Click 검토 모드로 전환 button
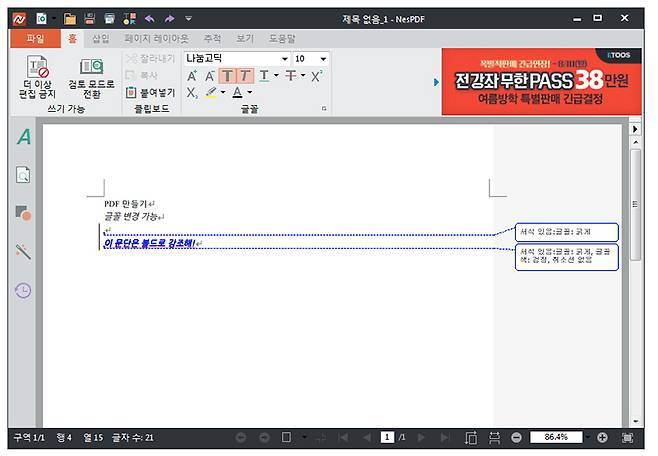658x456 pixels. click(x=91, y=78)
